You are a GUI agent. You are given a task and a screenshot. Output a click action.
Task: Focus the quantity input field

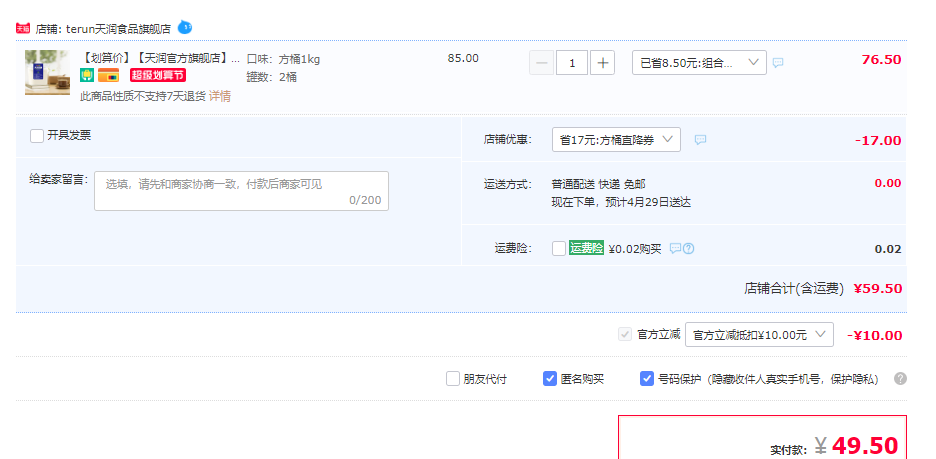pyautogui.click(x=572, y=63)
